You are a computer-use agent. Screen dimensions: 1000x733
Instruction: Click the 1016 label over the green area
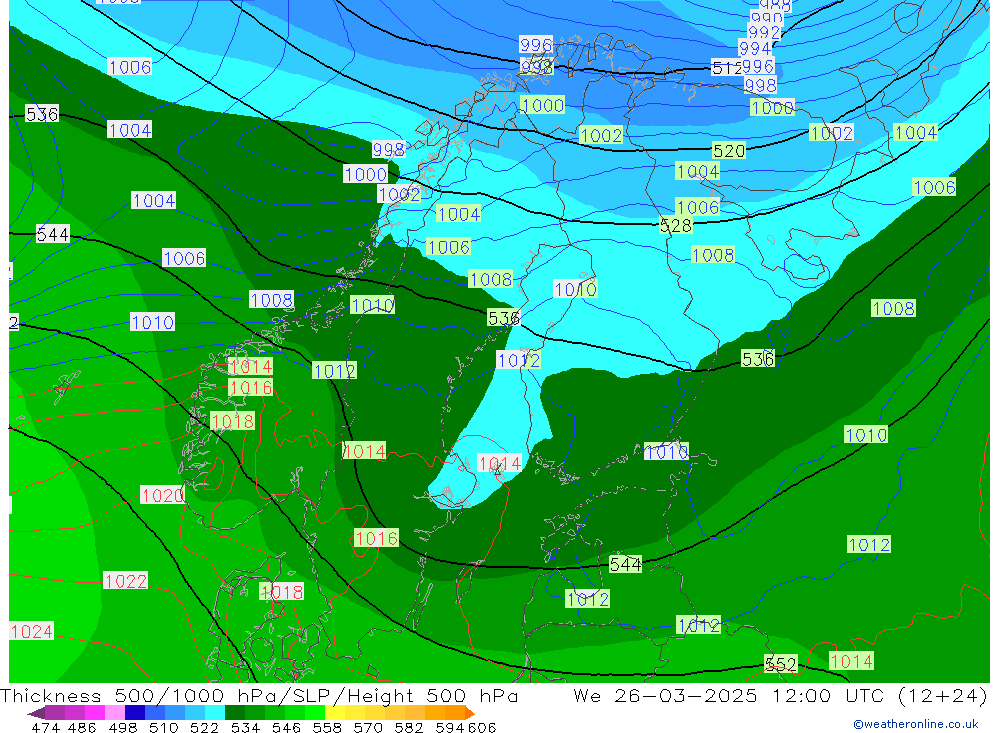[x=376, y=538]
